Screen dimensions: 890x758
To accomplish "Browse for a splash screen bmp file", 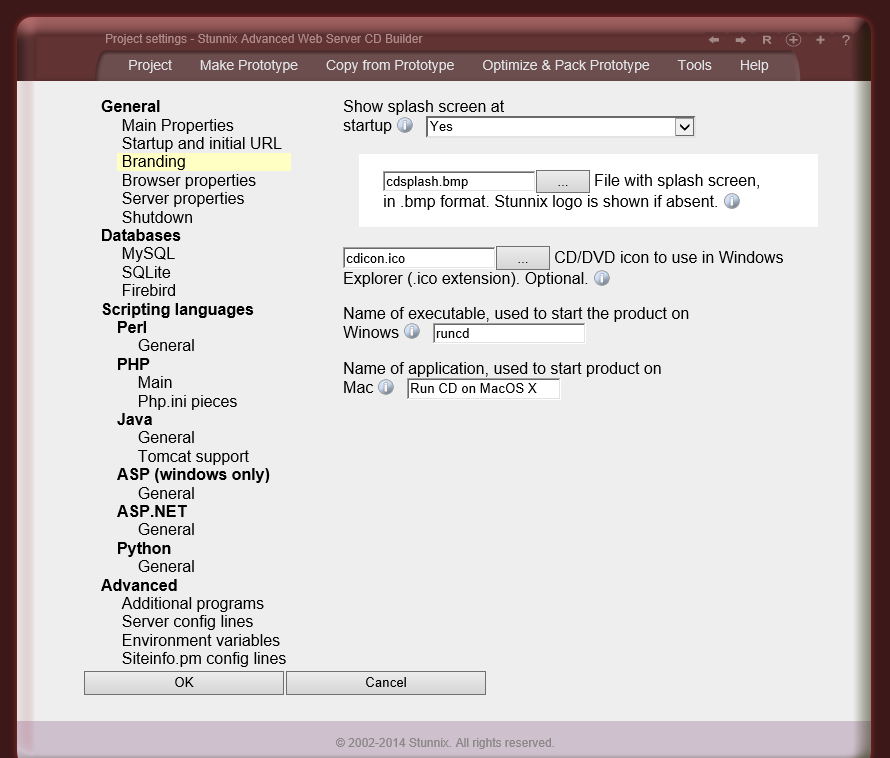I will pyautogui.click(x=563, y=181).
